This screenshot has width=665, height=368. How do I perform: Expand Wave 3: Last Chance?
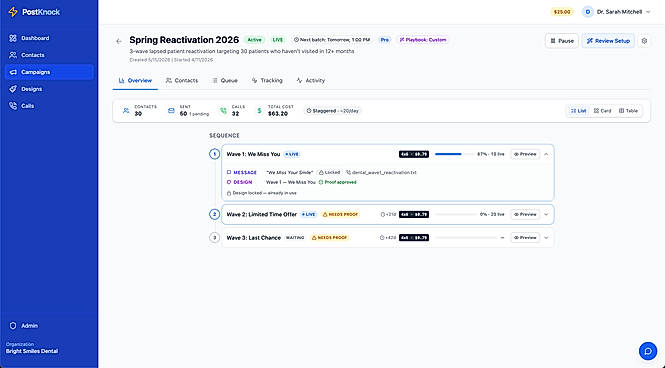pyautogui.click(x=546, y=237)
